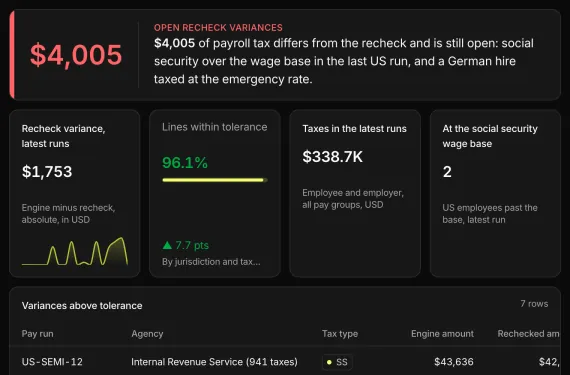
Task: Click the $338.7K taxes value
Action: (x=332, y=157)
